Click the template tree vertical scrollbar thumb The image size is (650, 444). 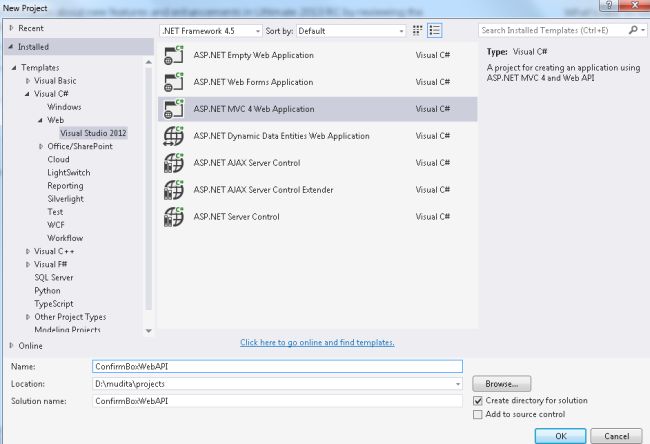tap(149, 189)
